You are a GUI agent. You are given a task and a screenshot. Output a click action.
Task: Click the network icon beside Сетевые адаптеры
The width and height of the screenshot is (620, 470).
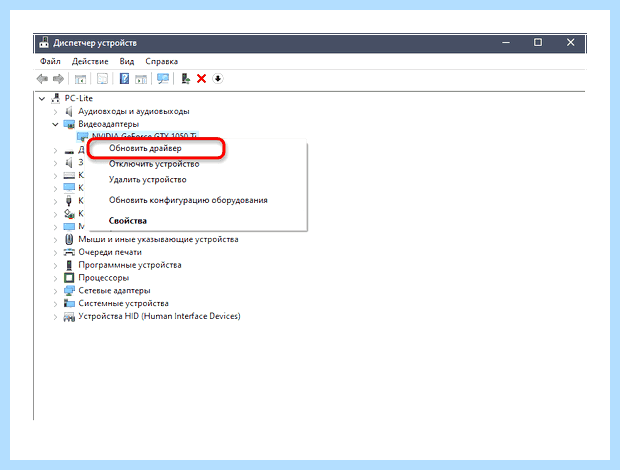(69, 291)
